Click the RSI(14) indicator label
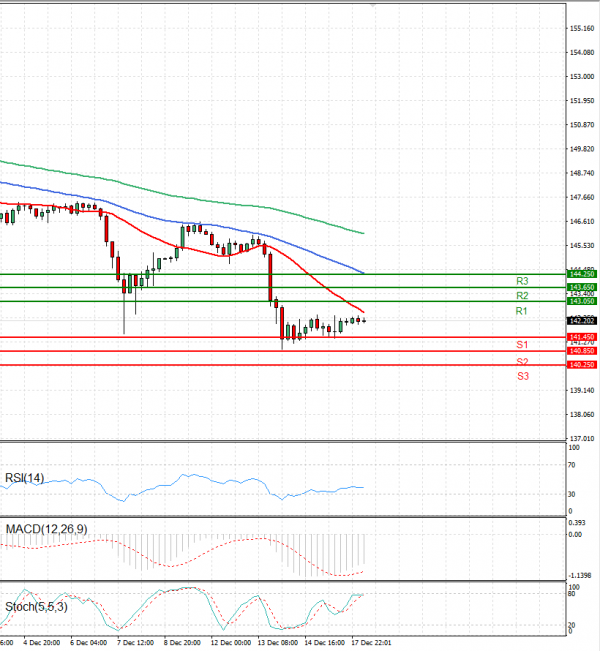Image resolution: width=600 pixels, height=651 pixels. coord(24,478)
